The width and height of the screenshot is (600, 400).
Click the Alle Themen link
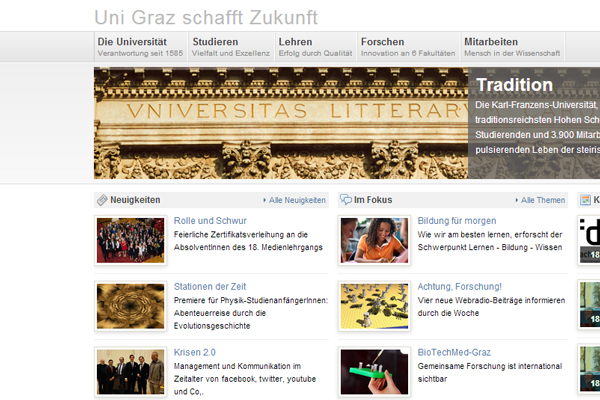[x=543, y=200]
